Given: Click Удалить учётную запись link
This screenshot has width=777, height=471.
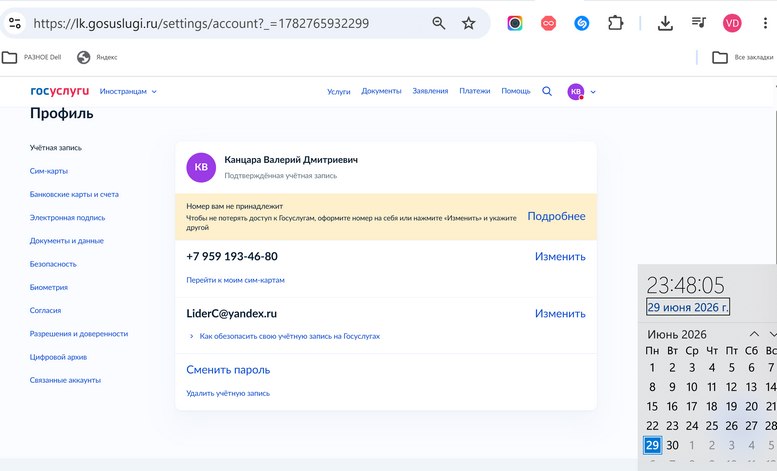Looking at the screenshot, I should (228, 394).
